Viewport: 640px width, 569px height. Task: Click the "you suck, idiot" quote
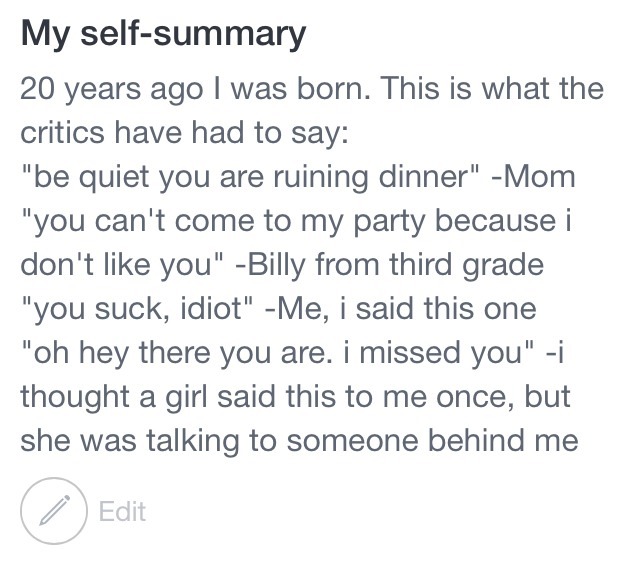tap(138, 309)
